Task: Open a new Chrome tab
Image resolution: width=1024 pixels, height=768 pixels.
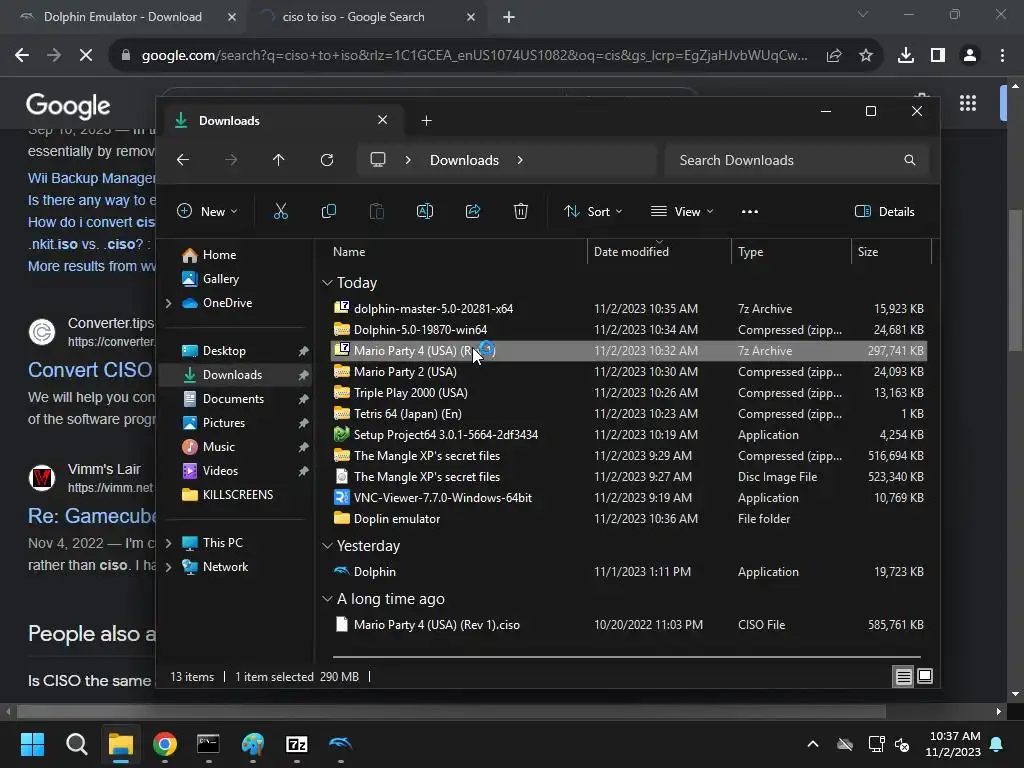Action: [509, 17]
